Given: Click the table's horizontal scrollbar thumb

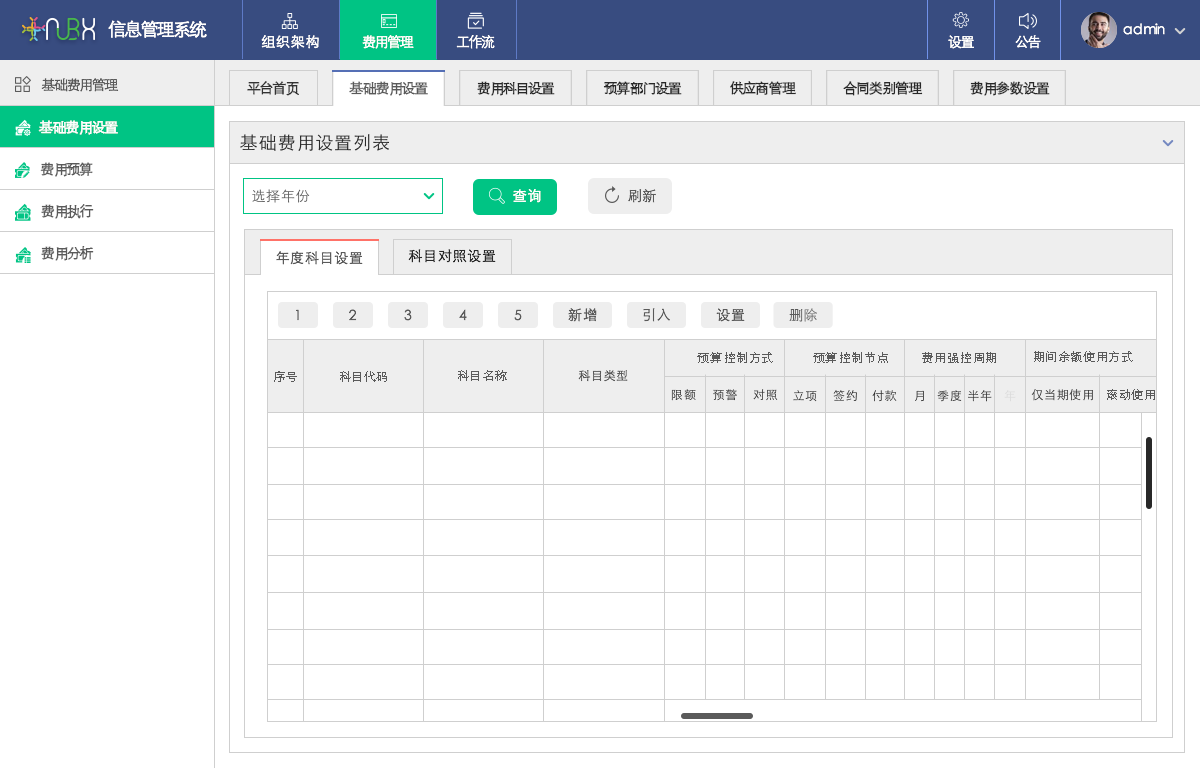Looking at the screenshot, I should pyautogui.click(x=717, y=716).
